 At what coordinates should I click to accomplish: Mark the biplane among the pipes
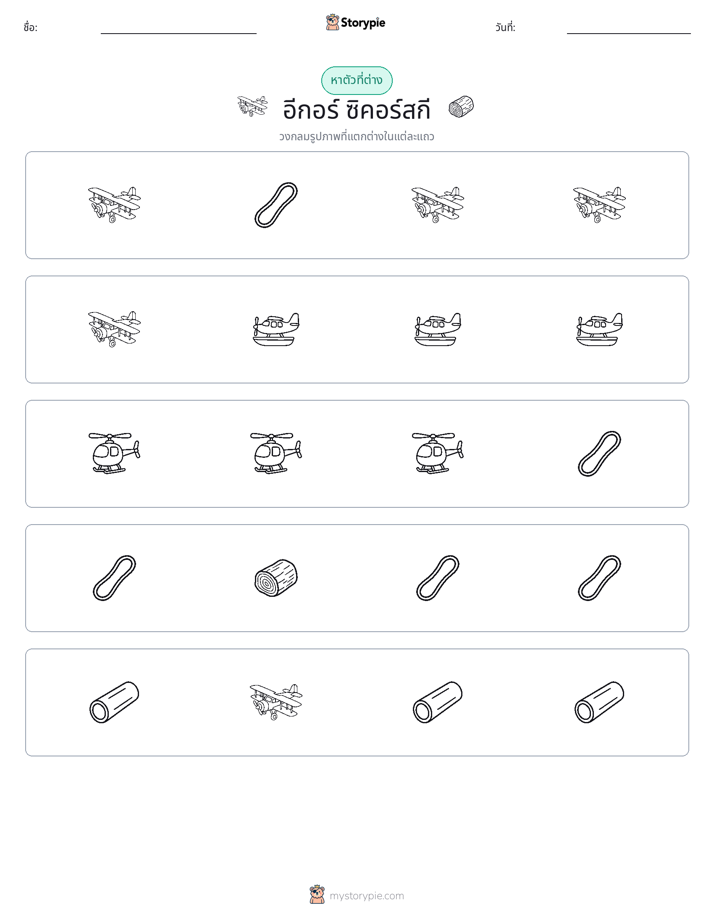[276, 702]
